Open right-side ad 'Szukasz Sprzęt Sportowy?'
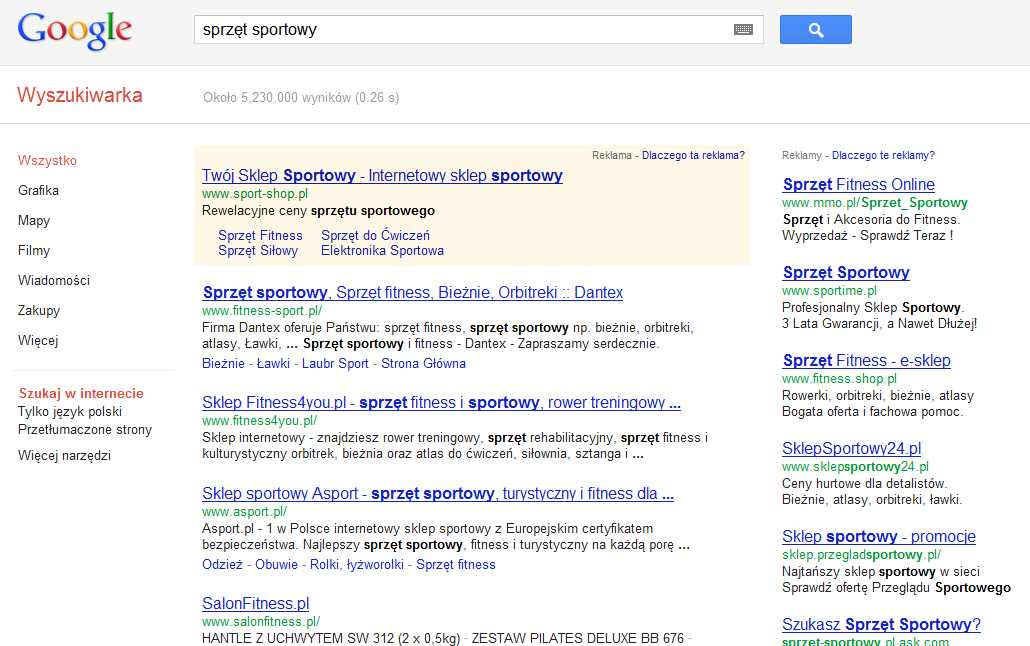The width and height of the screenshot is (1030, 646). click(x=881, y=624)
